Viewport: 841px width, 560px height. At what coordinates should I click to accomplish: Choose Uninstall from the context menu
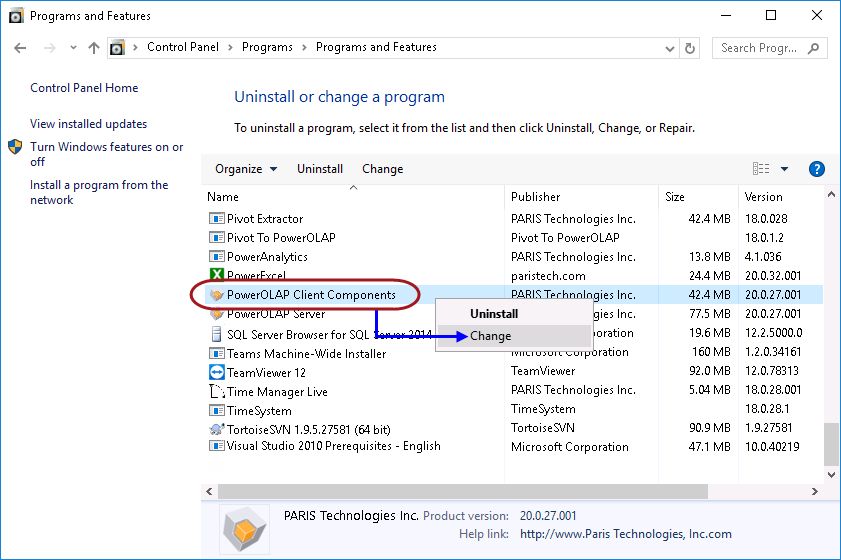[x=494, y=314]
